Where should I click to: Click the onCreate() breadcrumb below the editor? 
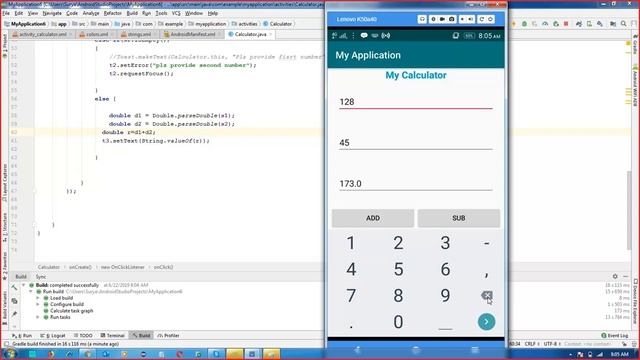[x=80, y=267]
